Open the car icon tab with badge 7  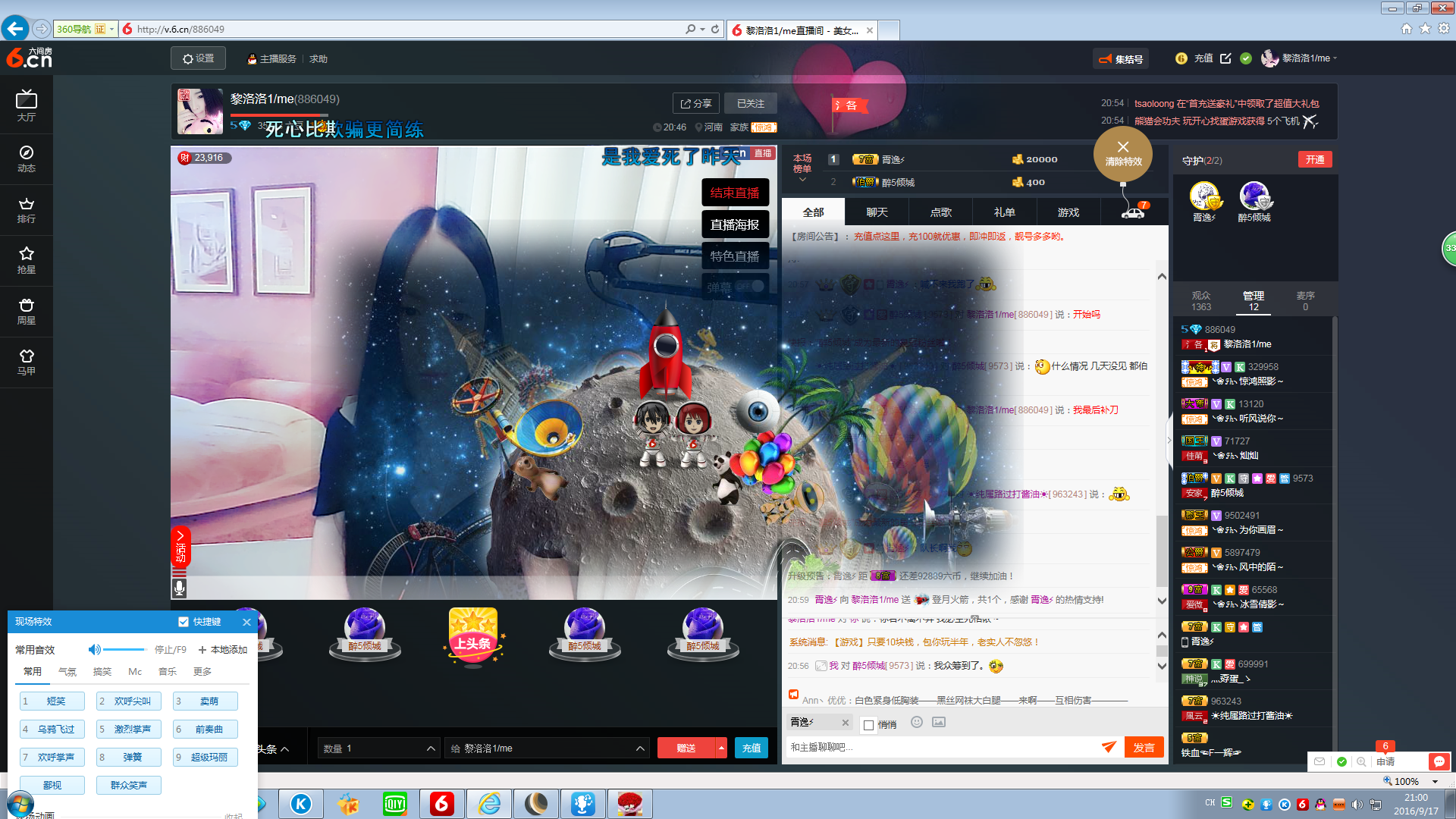click(x=1134, y=212)
